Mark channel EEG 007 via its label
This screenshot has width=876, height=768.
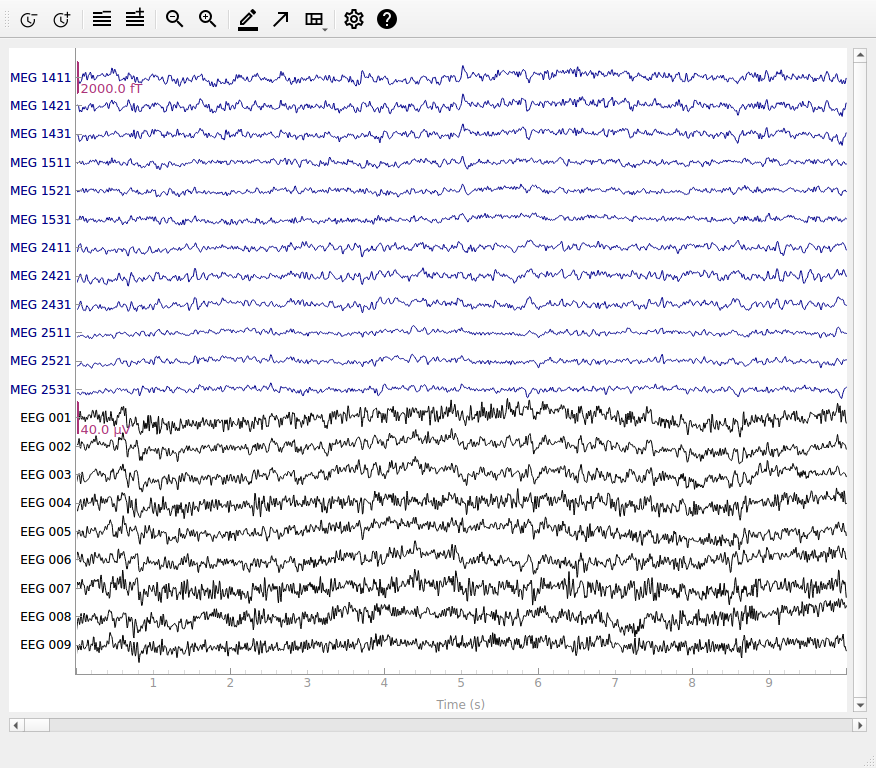click(x=46, y=589)
